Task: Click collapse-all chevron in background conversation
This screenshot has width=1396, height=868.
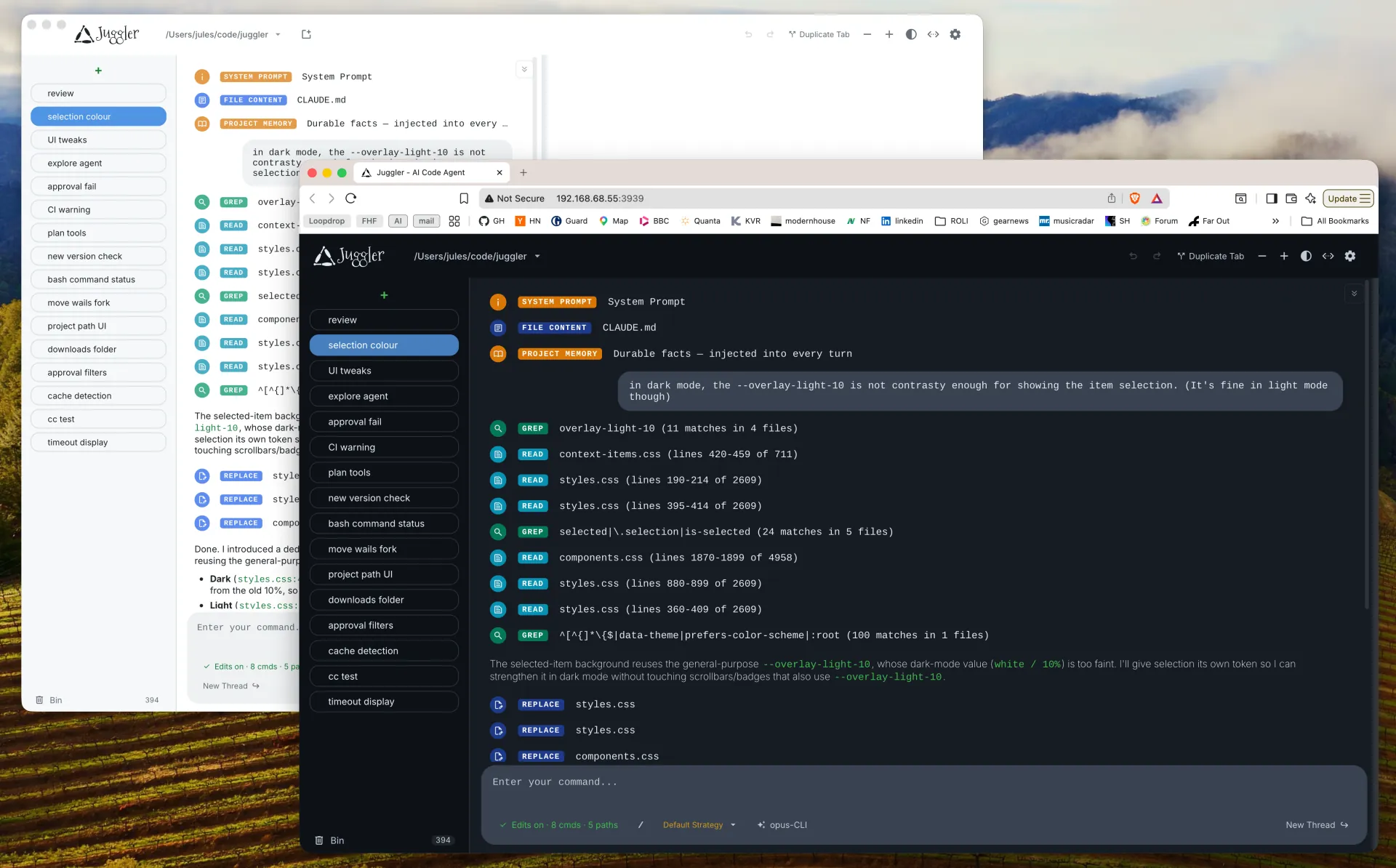Action: pos(524,70)
